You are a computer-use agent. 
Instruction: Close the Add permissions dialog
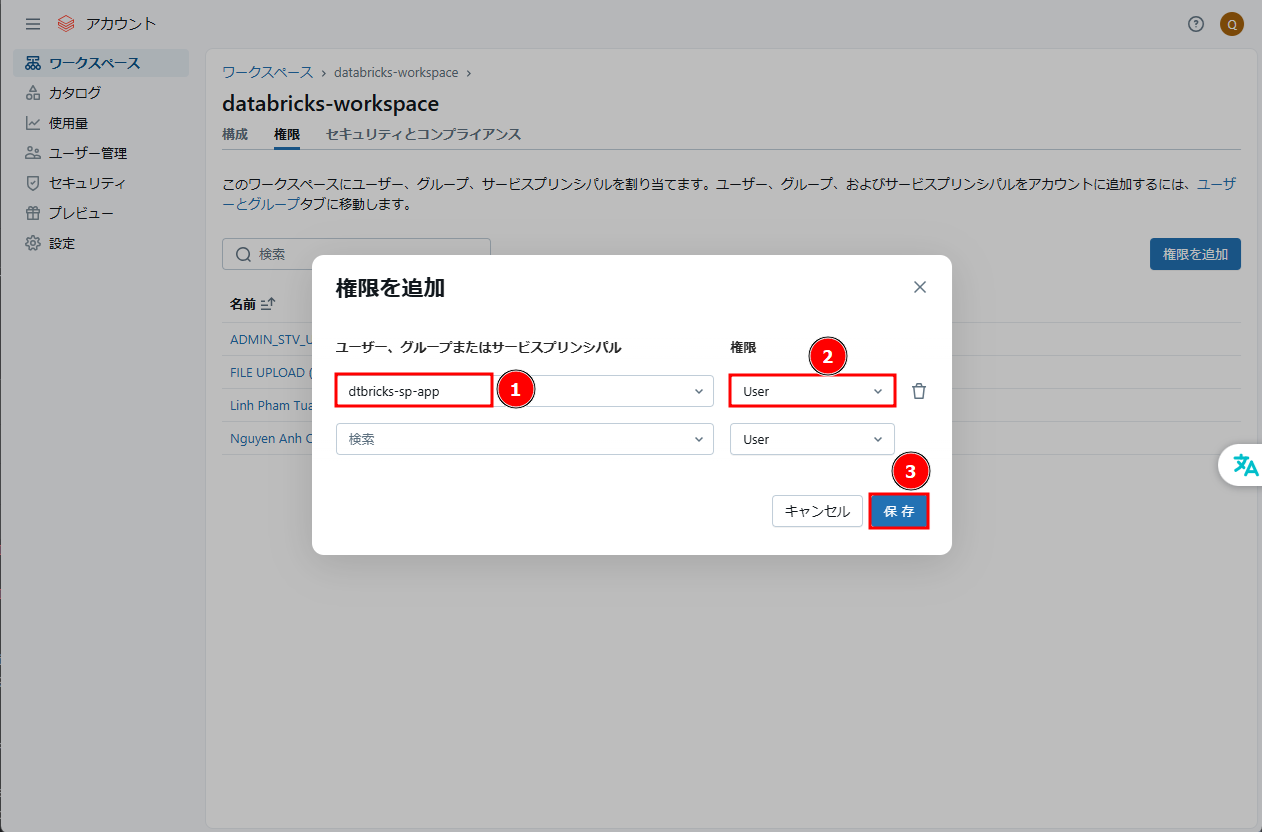pyautogui.click(x=920, y=287)
